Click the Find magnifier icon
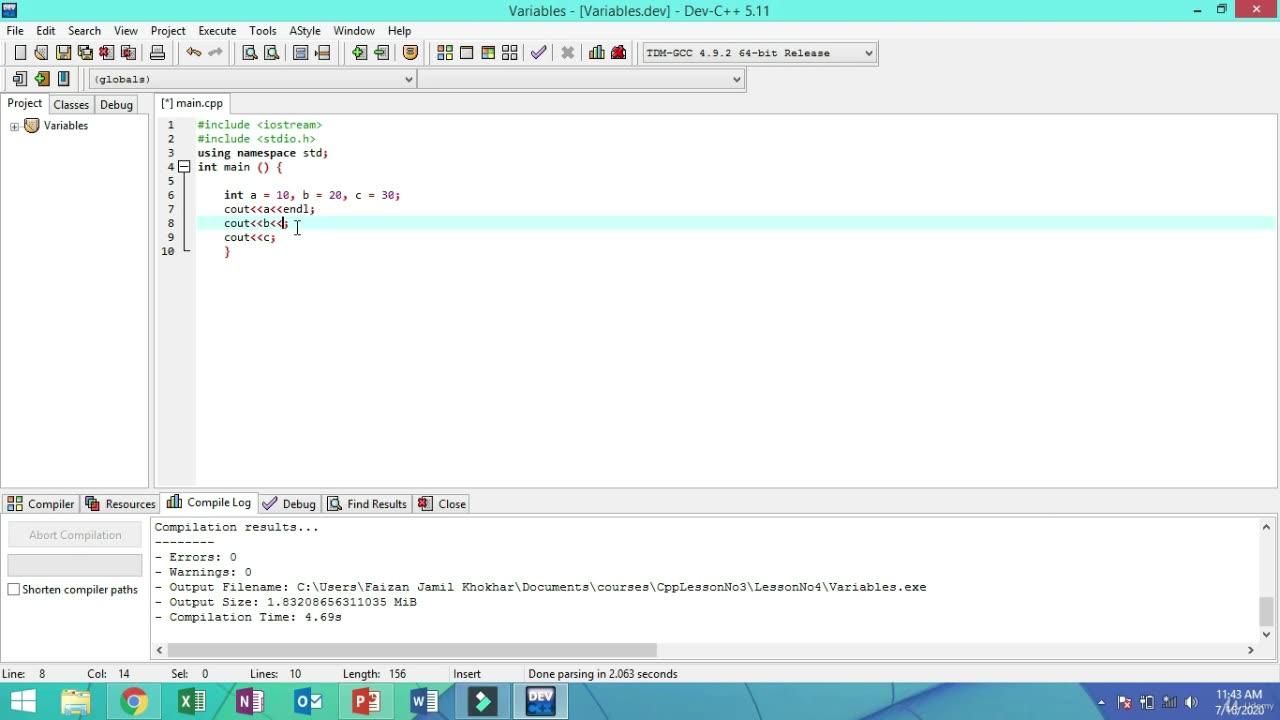Image resolution: width=1280 pixels, height=720 pixels. pyautogui.click(x=250, y=53)
